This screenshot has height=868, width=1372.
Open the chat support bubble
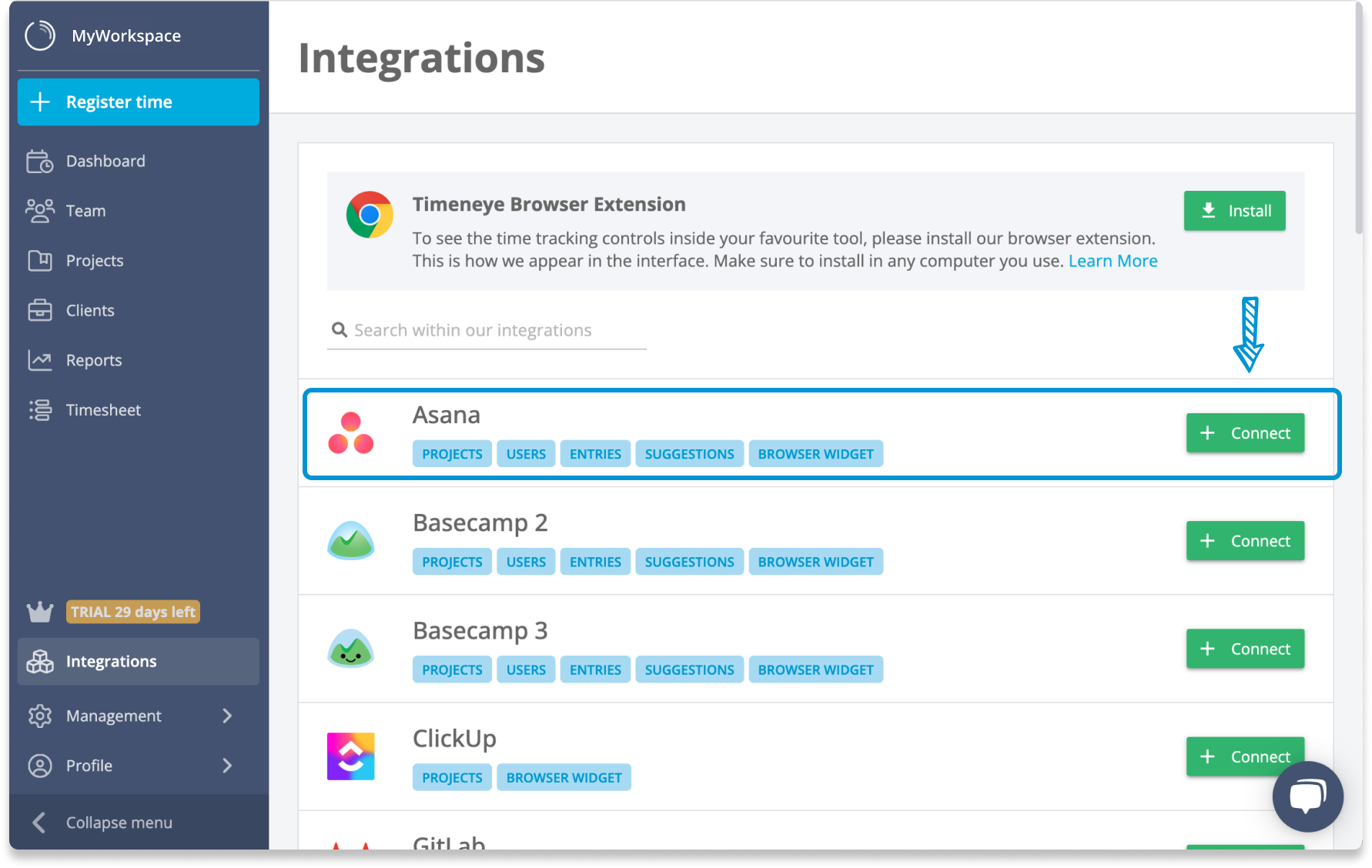pos(1308,796)
